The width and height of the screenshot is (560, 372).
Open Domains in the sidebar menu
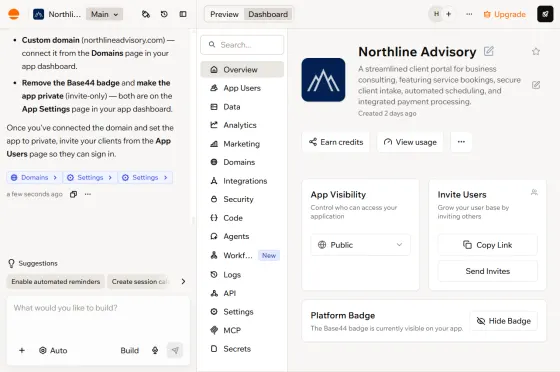(x=242, y=162)
